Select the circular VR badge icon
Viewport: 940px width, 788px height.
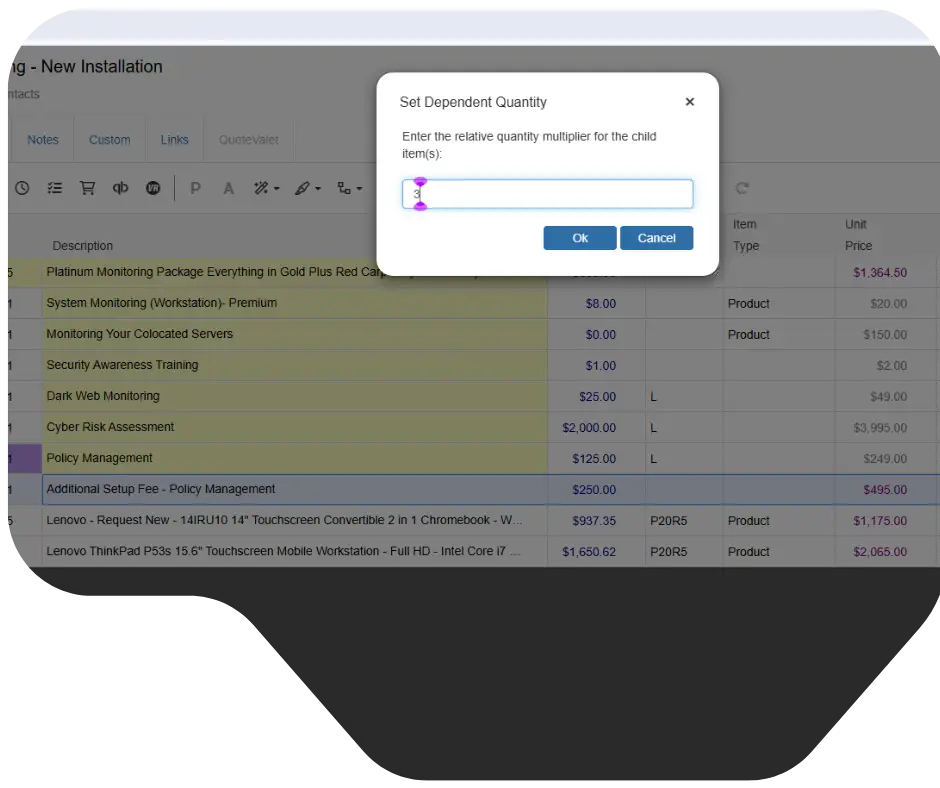coord(153,188)
